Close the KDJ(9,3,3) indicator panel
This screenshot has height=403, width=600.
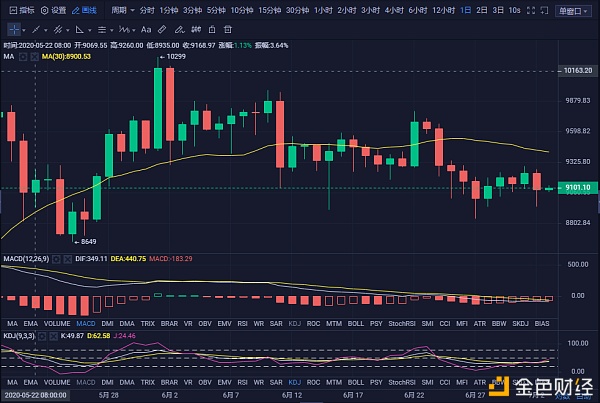click(53, 336)
